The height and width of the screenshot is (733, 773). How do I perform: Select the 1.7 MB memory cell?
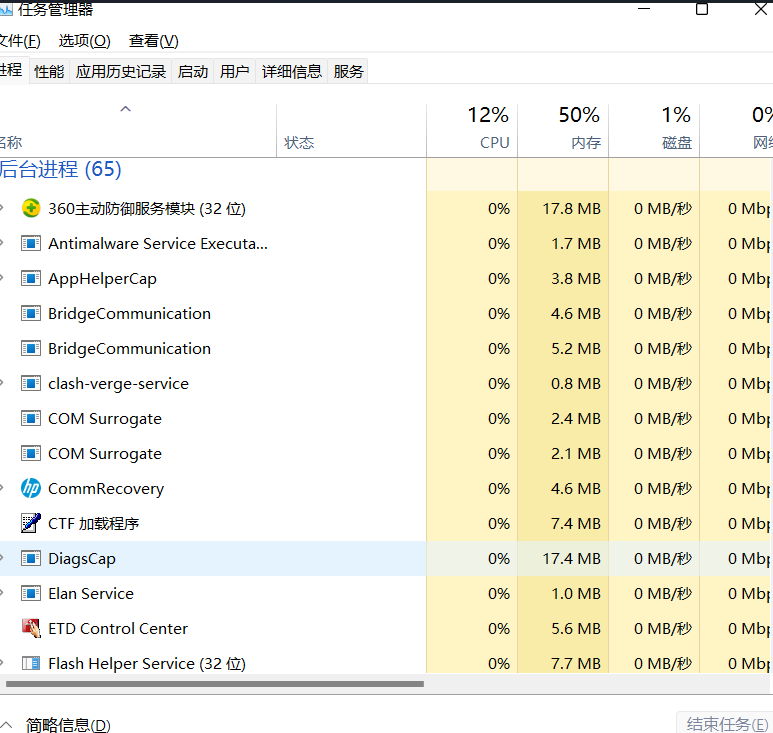click(x=563, y=244)
